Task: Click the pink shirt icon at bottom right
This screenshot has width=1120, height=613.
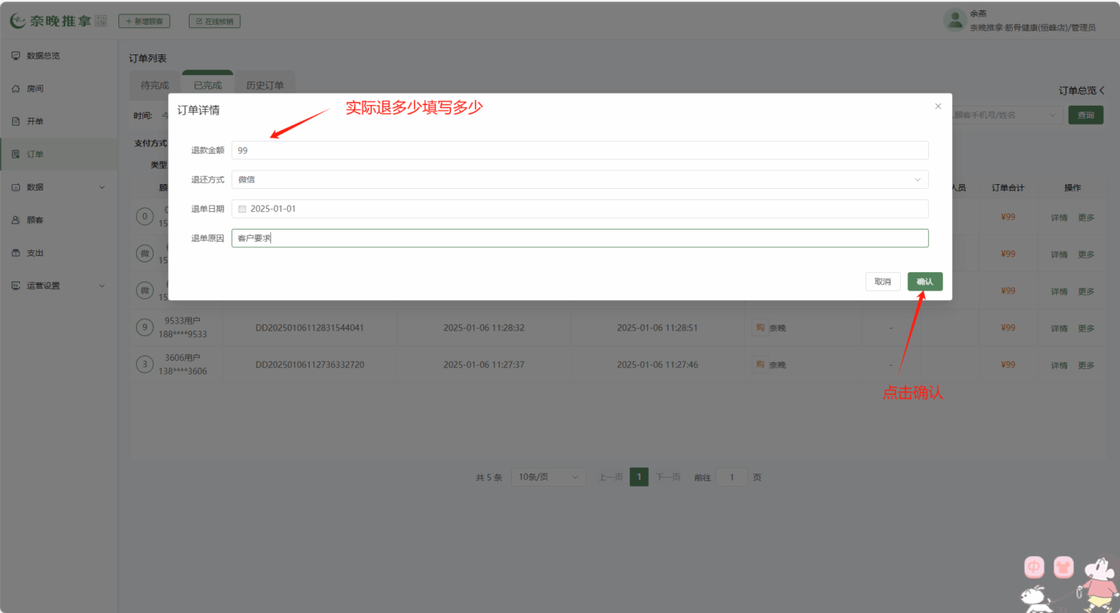Action: click(1064, 567)
